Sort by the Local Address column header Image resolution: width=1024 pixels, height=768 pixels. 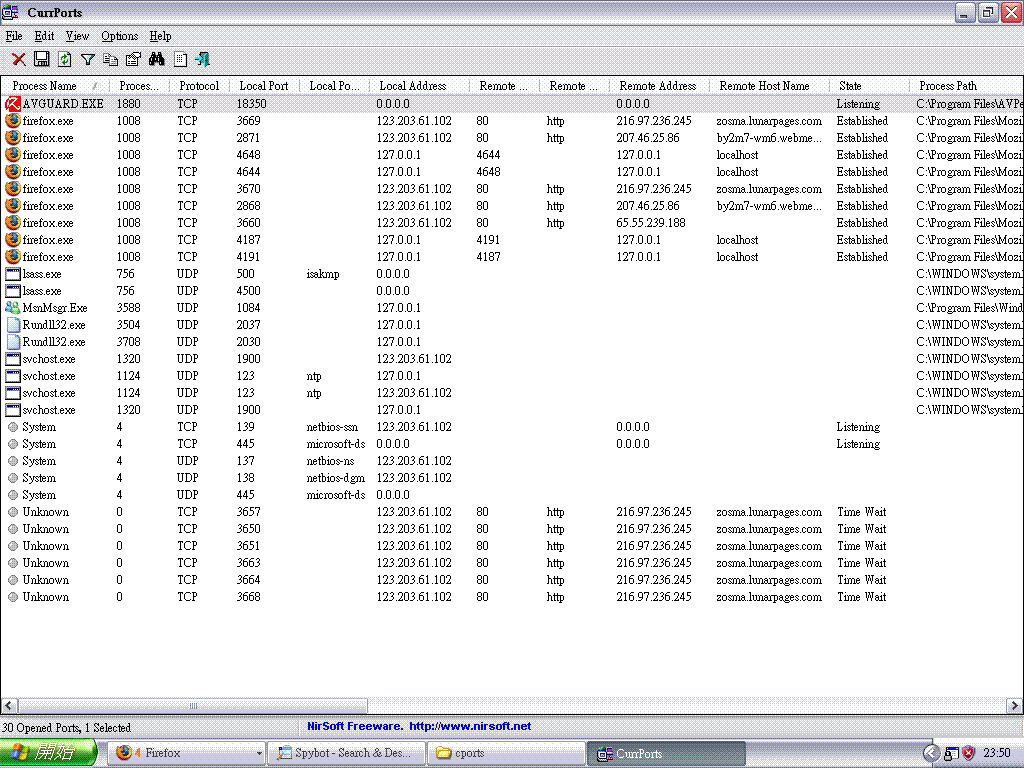(x=419, y=86)
